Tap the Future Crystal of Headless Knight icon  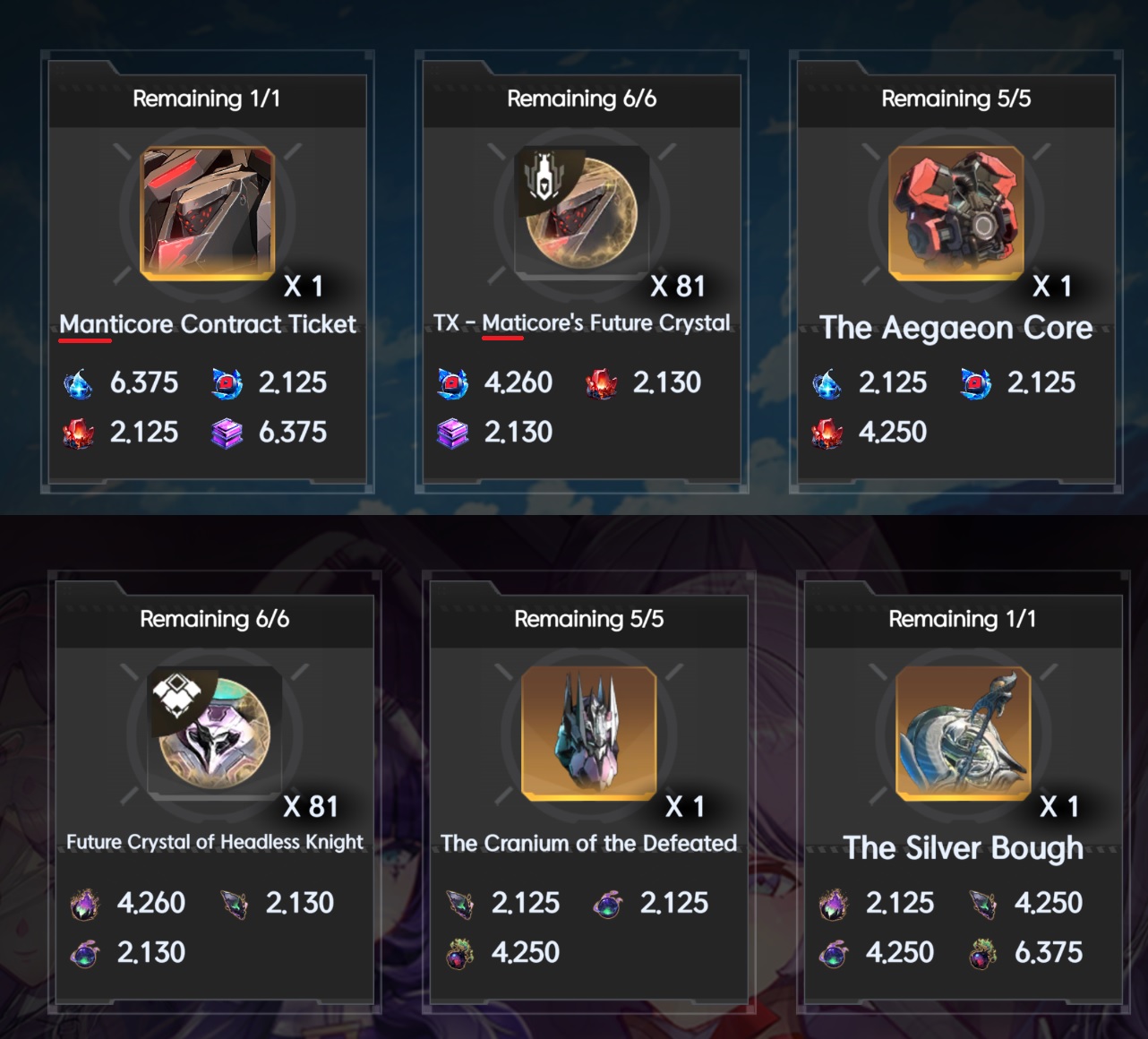click(x=214, y=732)
